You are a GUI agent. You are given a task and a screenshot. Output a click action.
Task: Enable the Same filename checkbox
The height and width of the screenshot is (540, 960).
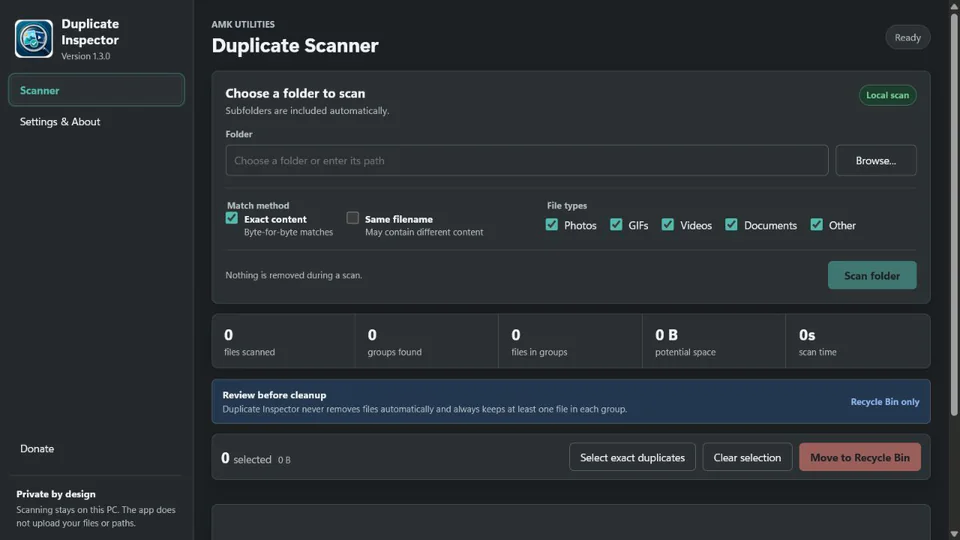point(353,218)
